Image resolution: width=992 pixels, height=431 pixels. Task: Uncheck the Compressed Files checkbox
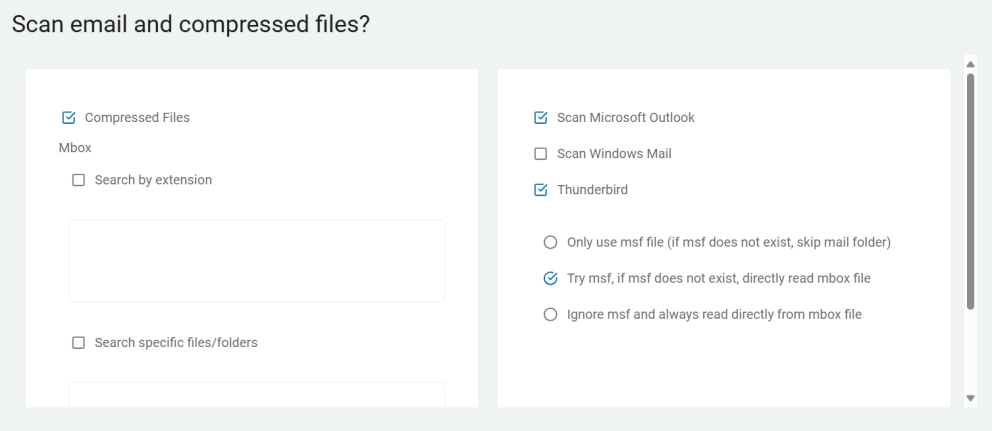(69, 118)
